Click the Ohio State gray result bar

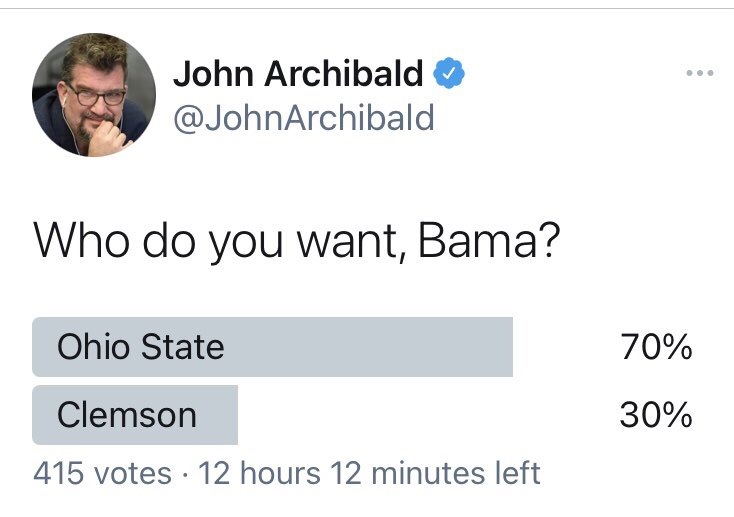tap(380, 347)
